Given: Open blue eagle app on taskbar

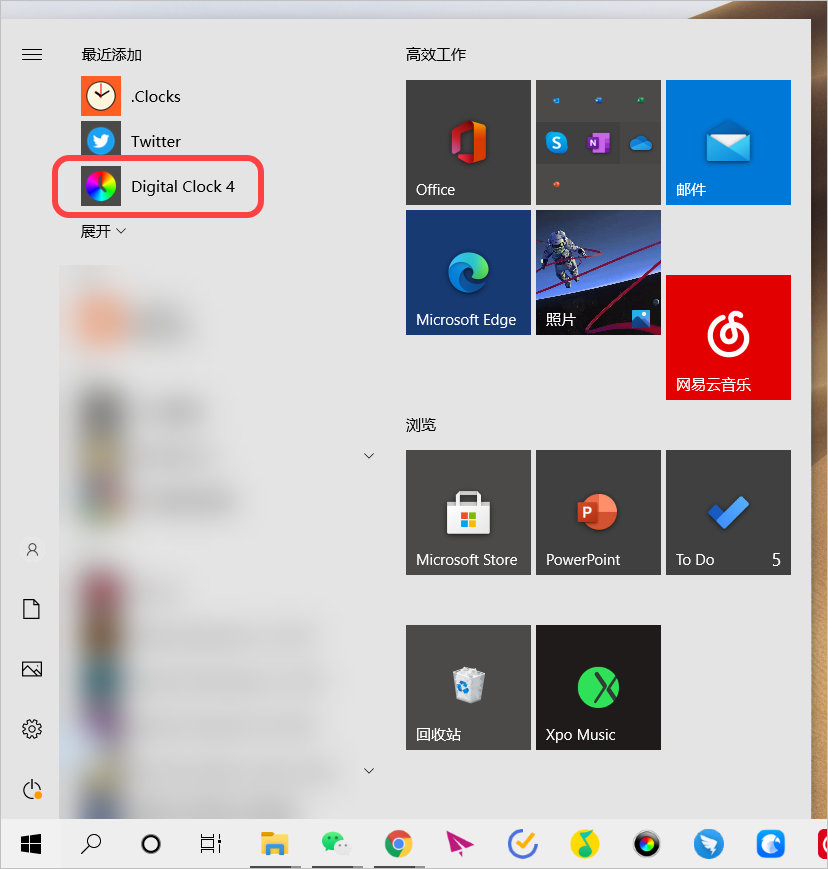Looking at the screenshot, I should [771, 844].
